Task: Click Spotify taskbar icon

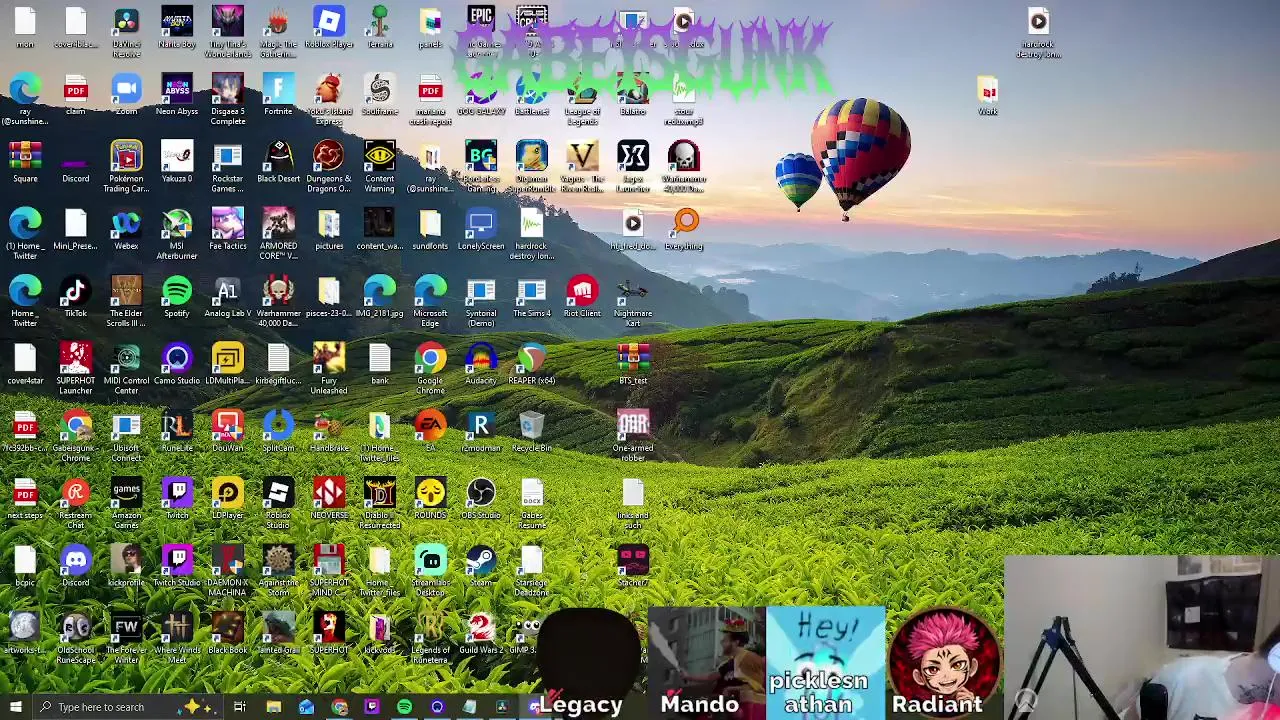Action: 404,707
